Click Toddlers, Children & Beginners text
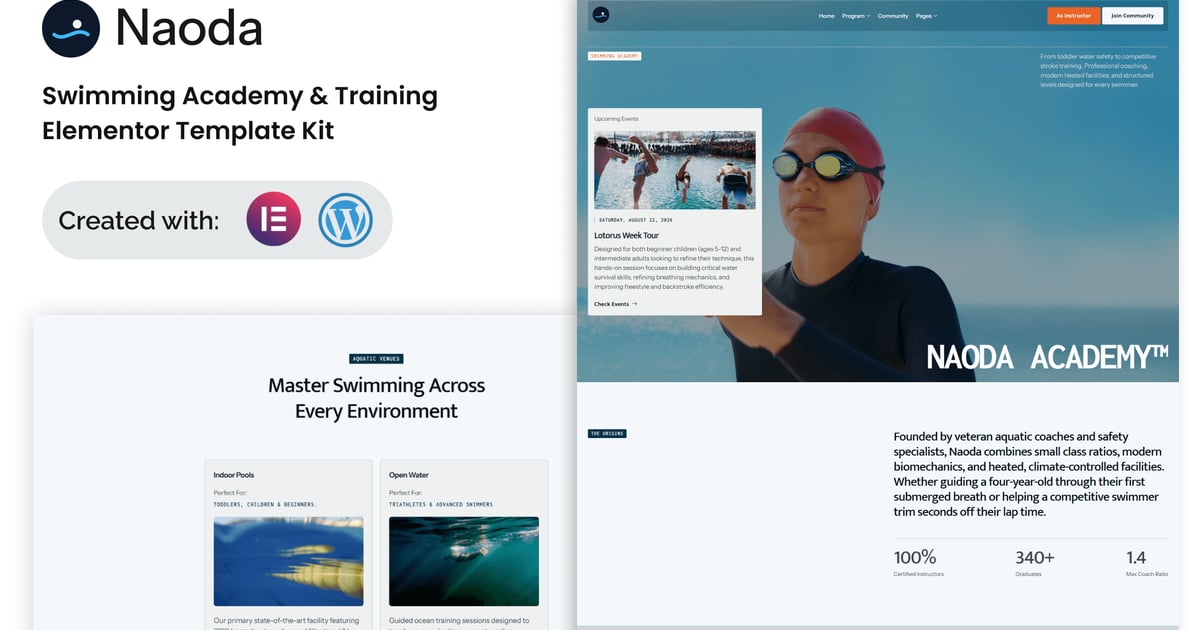Viewport: 1200px width, 630px height. coord(265,505)
